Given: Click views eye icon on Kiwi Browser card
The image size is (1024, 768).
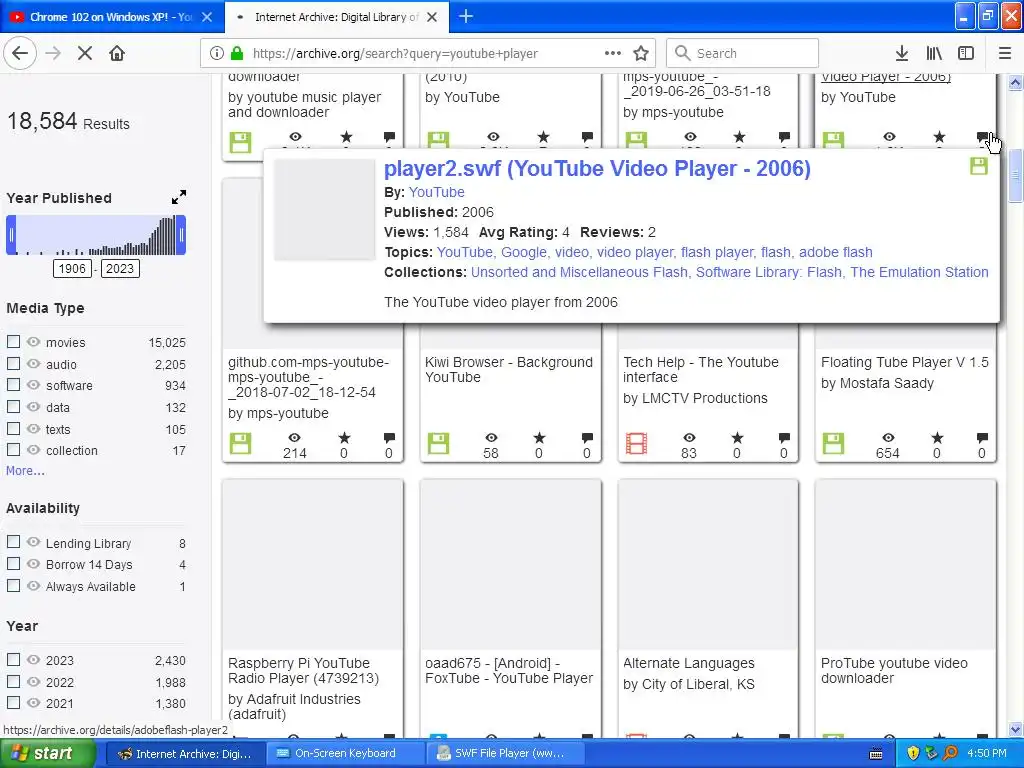Looking at the screenshot, I should [x=491, y=438].
